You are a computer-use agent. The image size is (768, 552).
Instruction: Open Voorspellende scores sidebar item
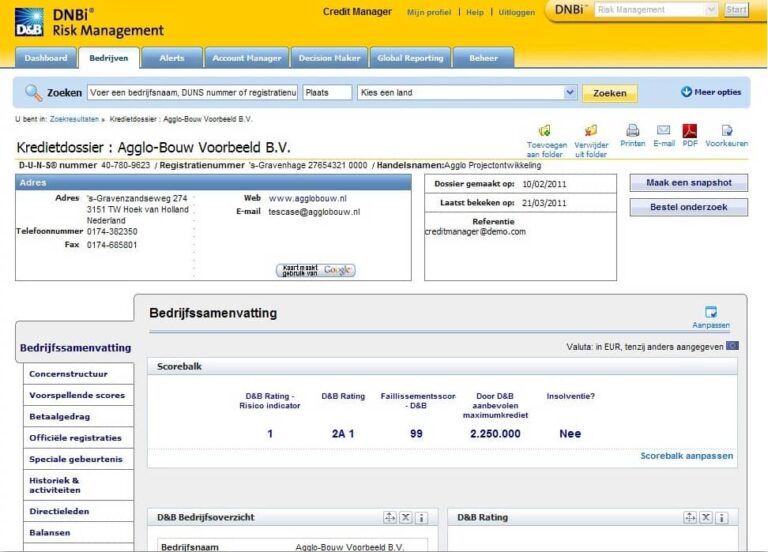(x=78, y=395)
